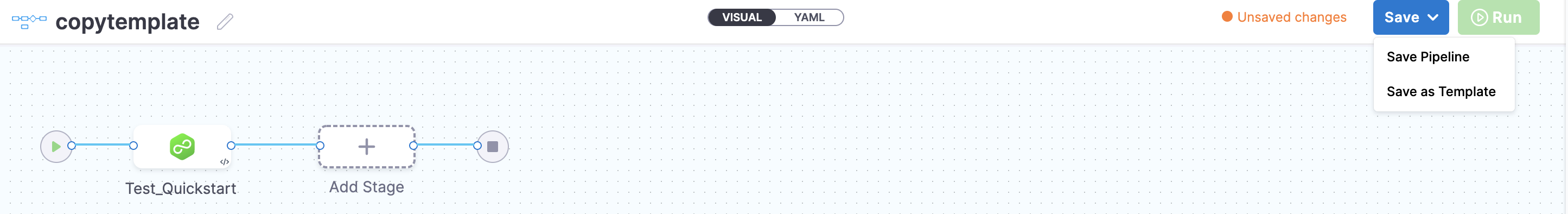
Task: Switch to YAML view mode
Action: tap(809, 17)
